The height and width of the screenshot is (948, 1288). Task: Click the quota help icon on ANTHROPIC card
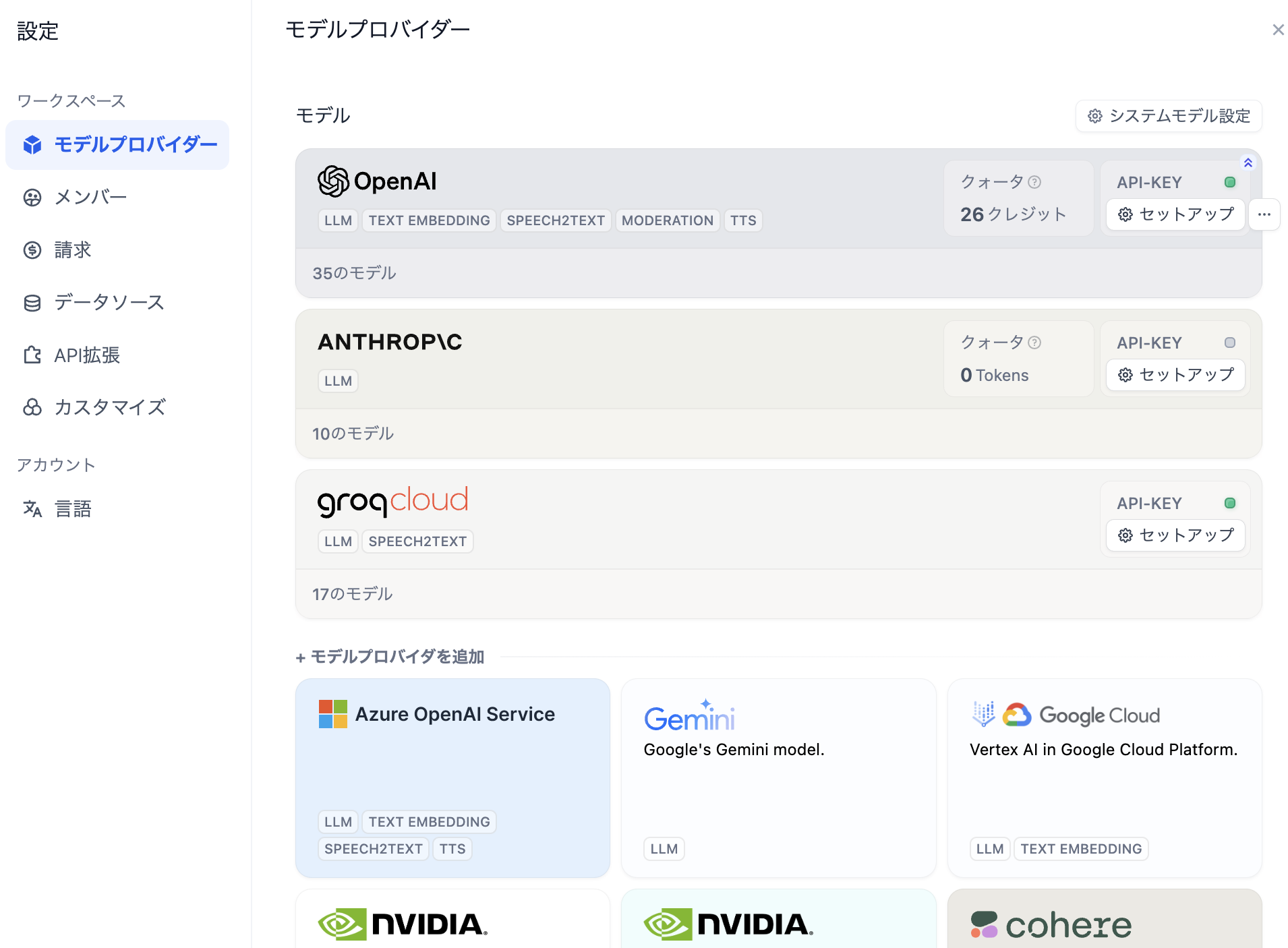(1035, 343)
